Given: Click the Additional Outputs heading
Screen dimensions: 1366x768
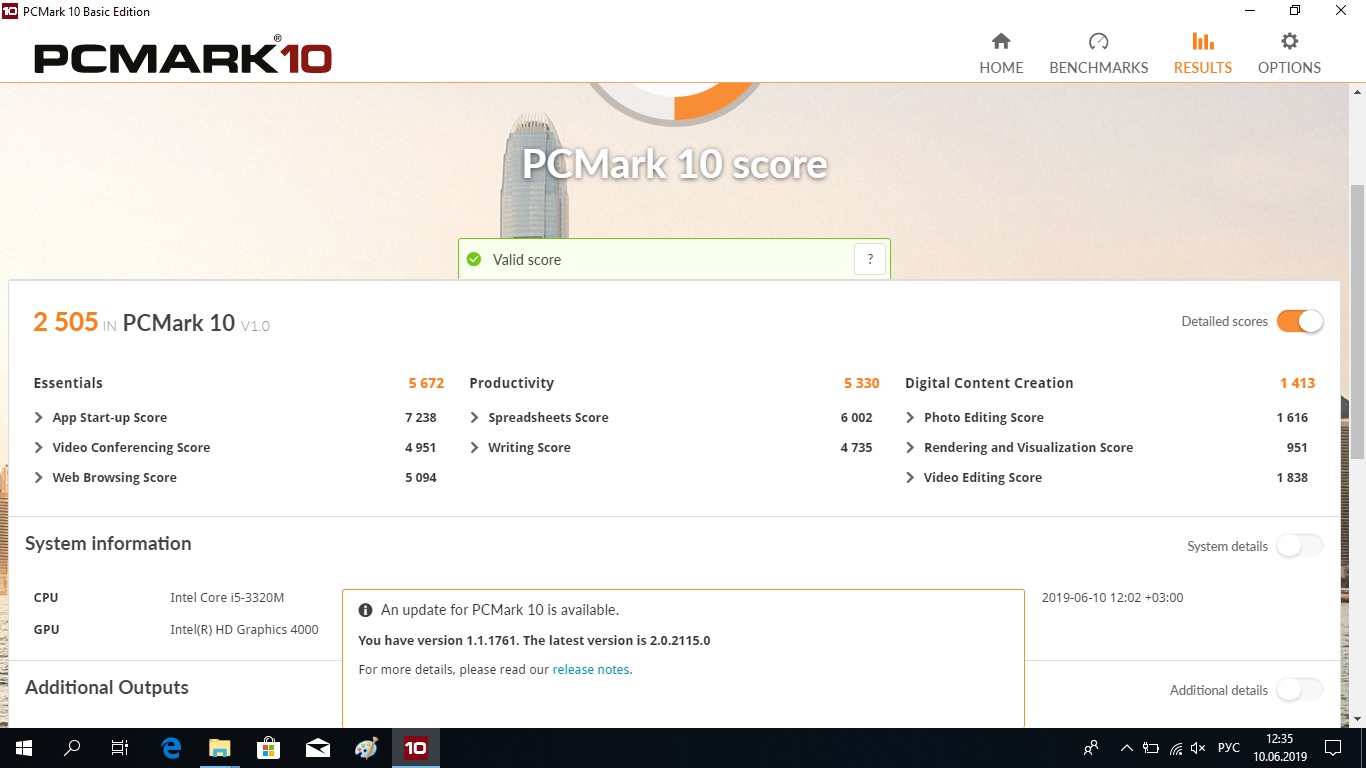Looking at the screenshot, I should (107, 688).
